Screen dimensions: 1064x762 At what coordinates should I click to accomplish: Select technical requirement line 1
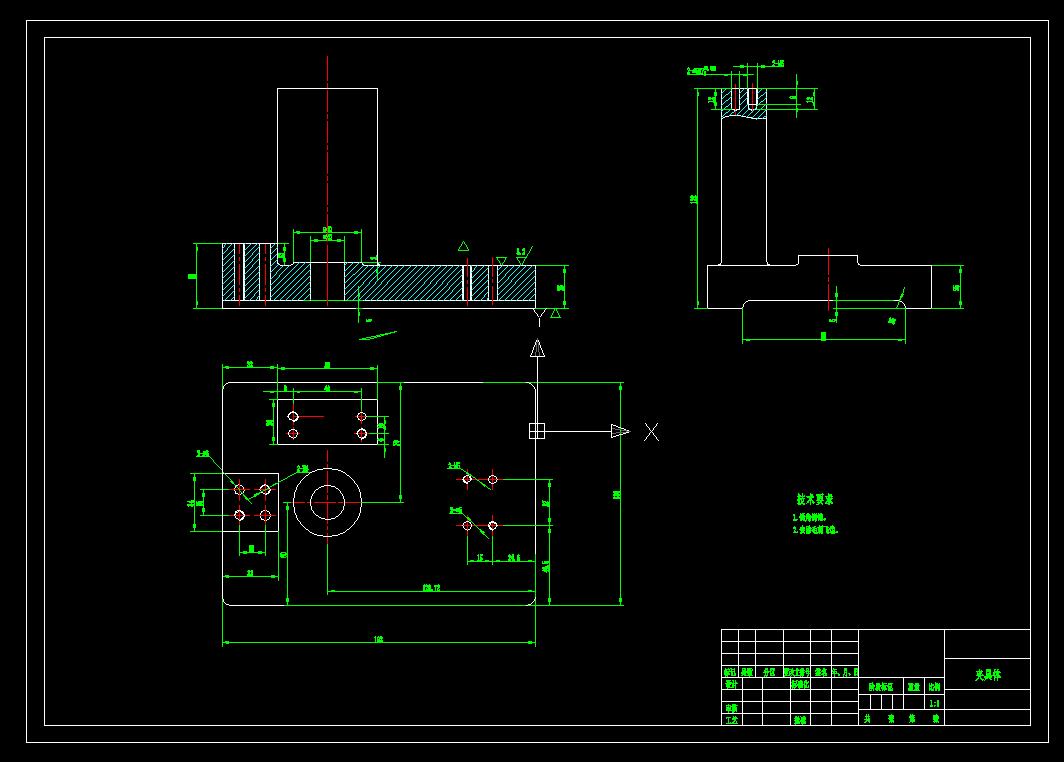pos(809,517)
